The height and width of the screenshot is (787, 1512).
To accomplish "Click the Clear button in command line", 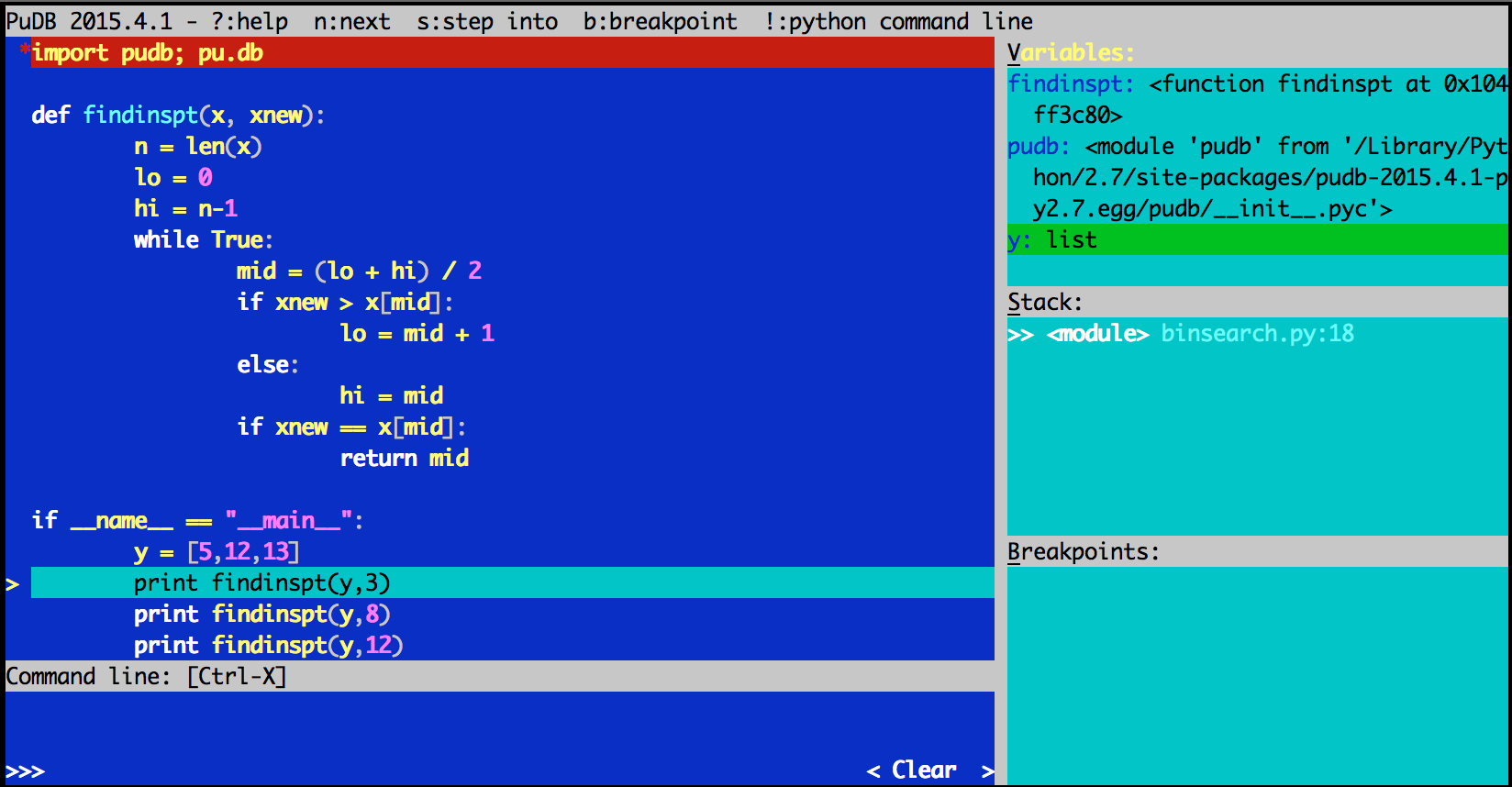I will coord(930,770).
